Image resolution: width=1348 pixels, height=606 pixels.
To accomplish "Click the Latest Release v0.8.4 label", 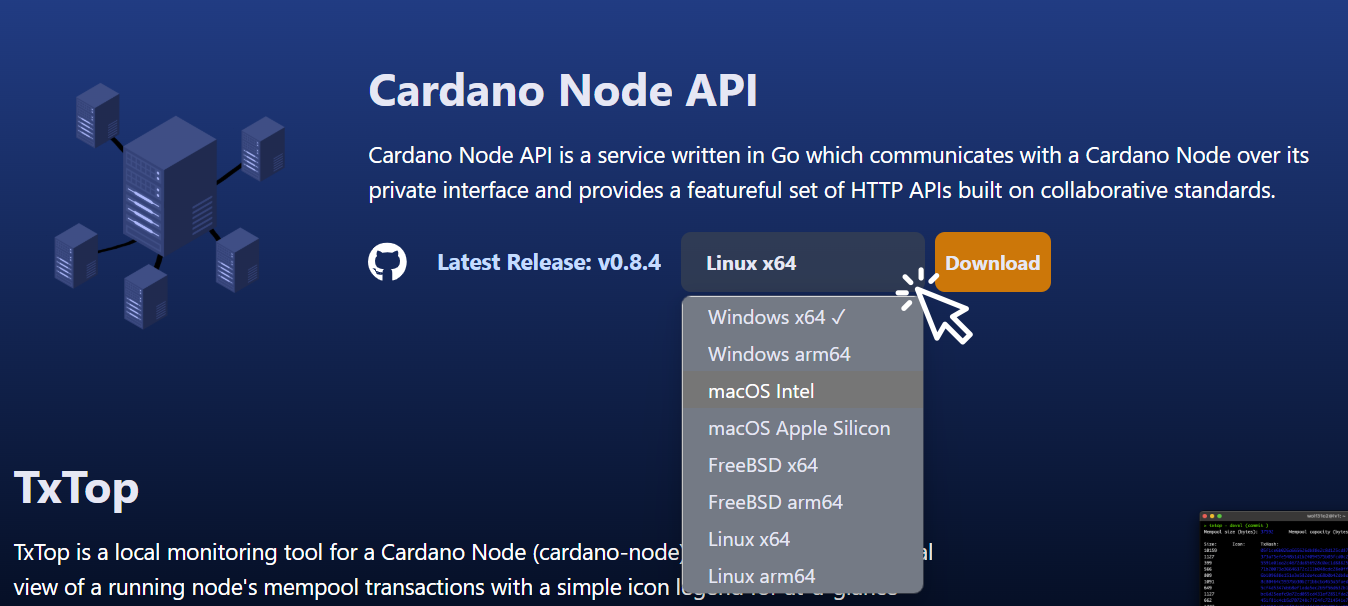I will (549, 262).
